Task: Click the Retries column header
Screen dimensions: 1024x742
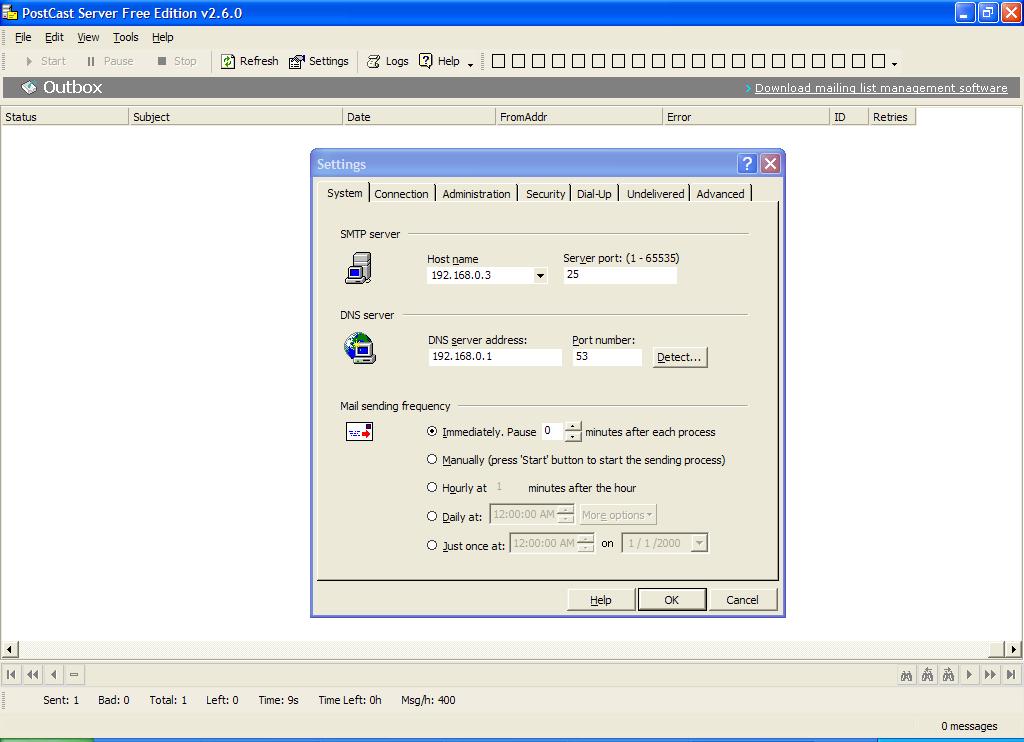Action: point(891,117)
